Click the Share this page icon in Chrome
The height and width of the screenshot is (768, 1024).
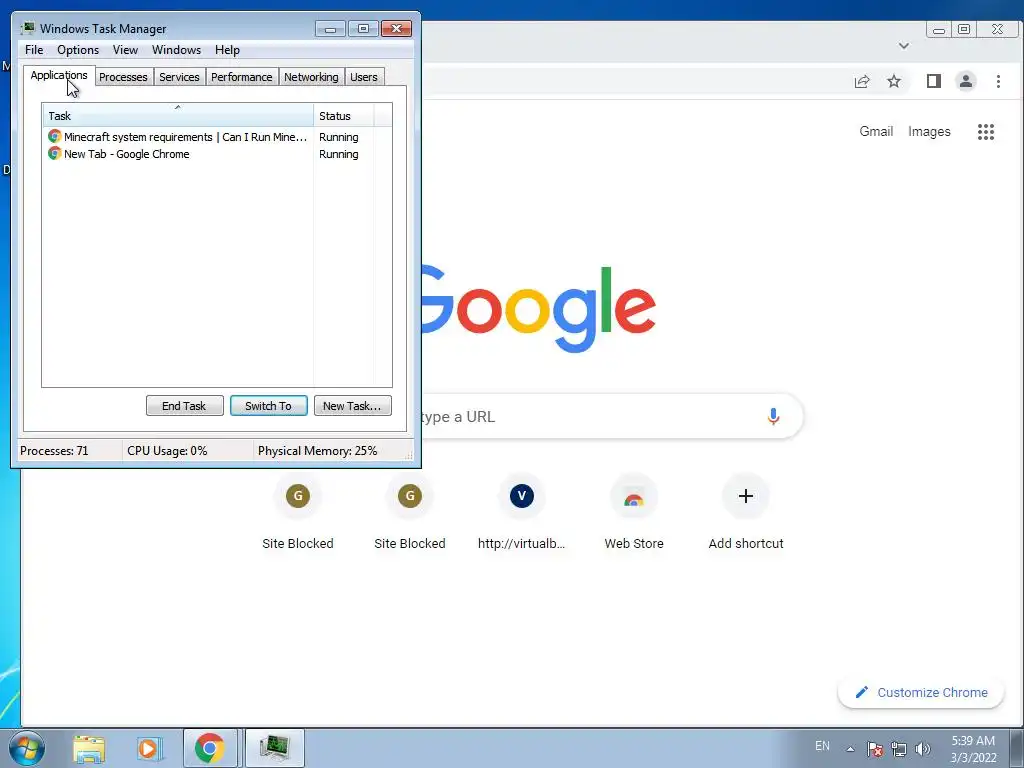tap(862, 81)
